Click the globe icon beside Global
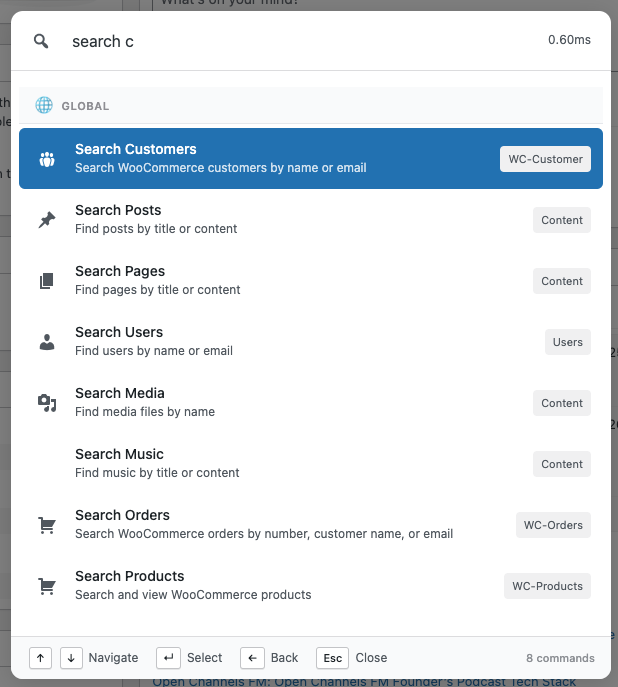 (44, 105)
